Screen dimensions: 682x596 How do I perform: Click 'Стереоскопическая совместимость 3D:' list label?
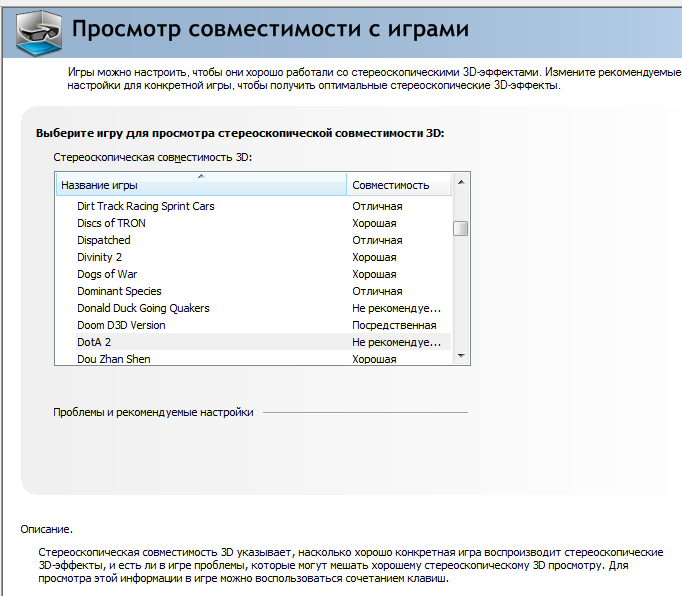tap(153, 157)
